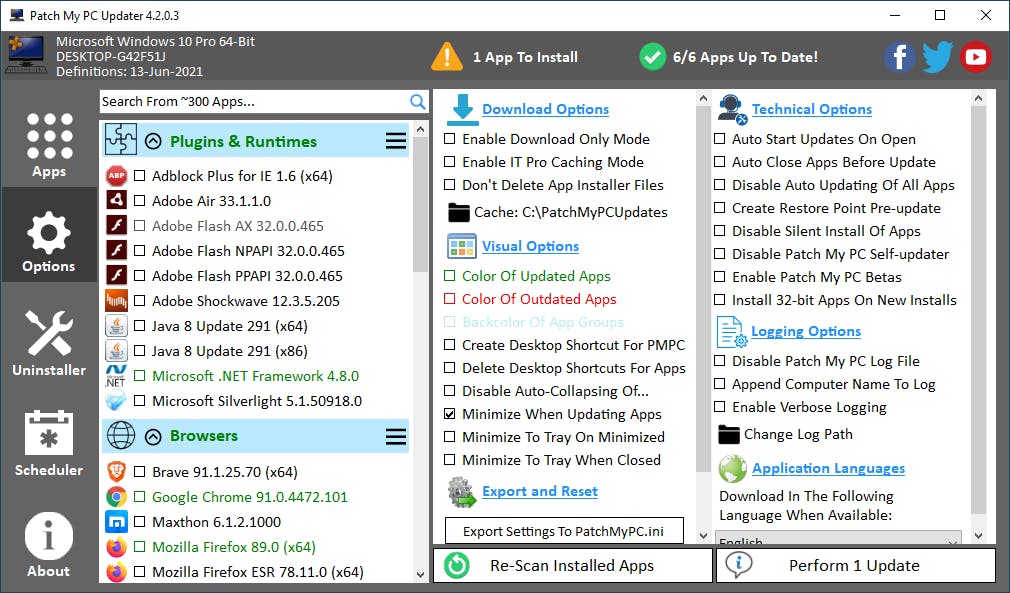1010x593 pixels.
Task: Open the Twitter bird icon
Action: pyautogui.click(x=937, y=57)
